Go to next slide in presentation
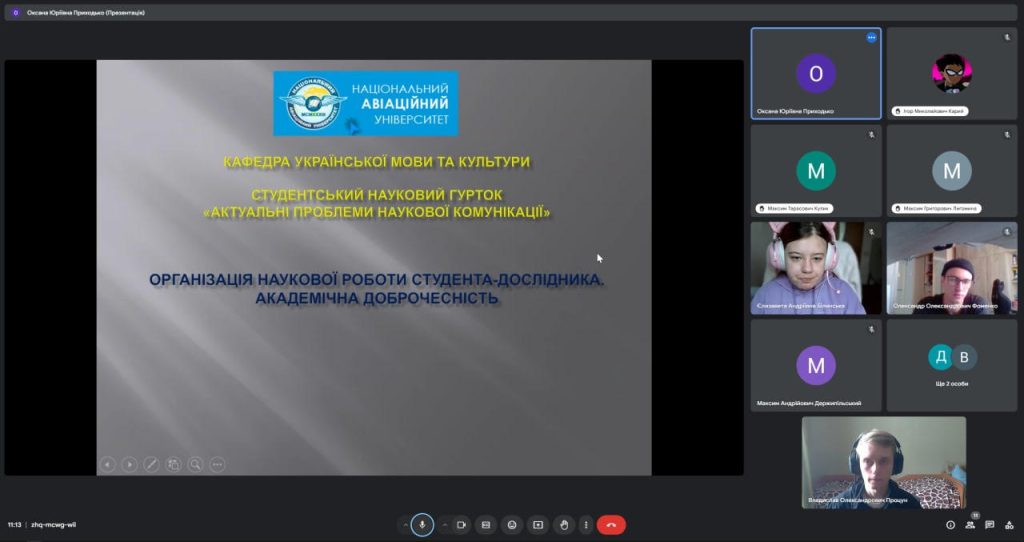The height and width of the screenshot is (542, 1024). point(130,464)
